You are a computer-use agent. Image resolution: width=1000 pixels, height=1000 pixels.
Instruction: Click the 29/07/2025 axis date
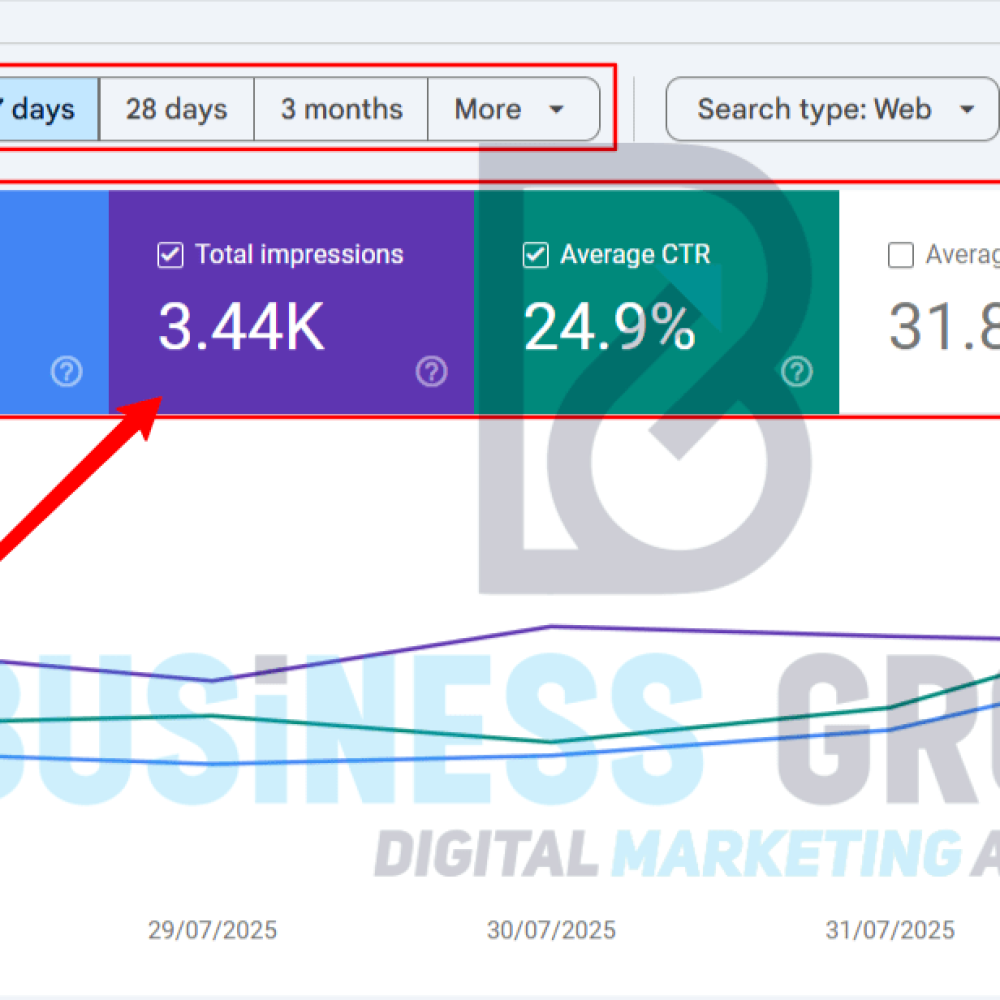click(212, 930)
